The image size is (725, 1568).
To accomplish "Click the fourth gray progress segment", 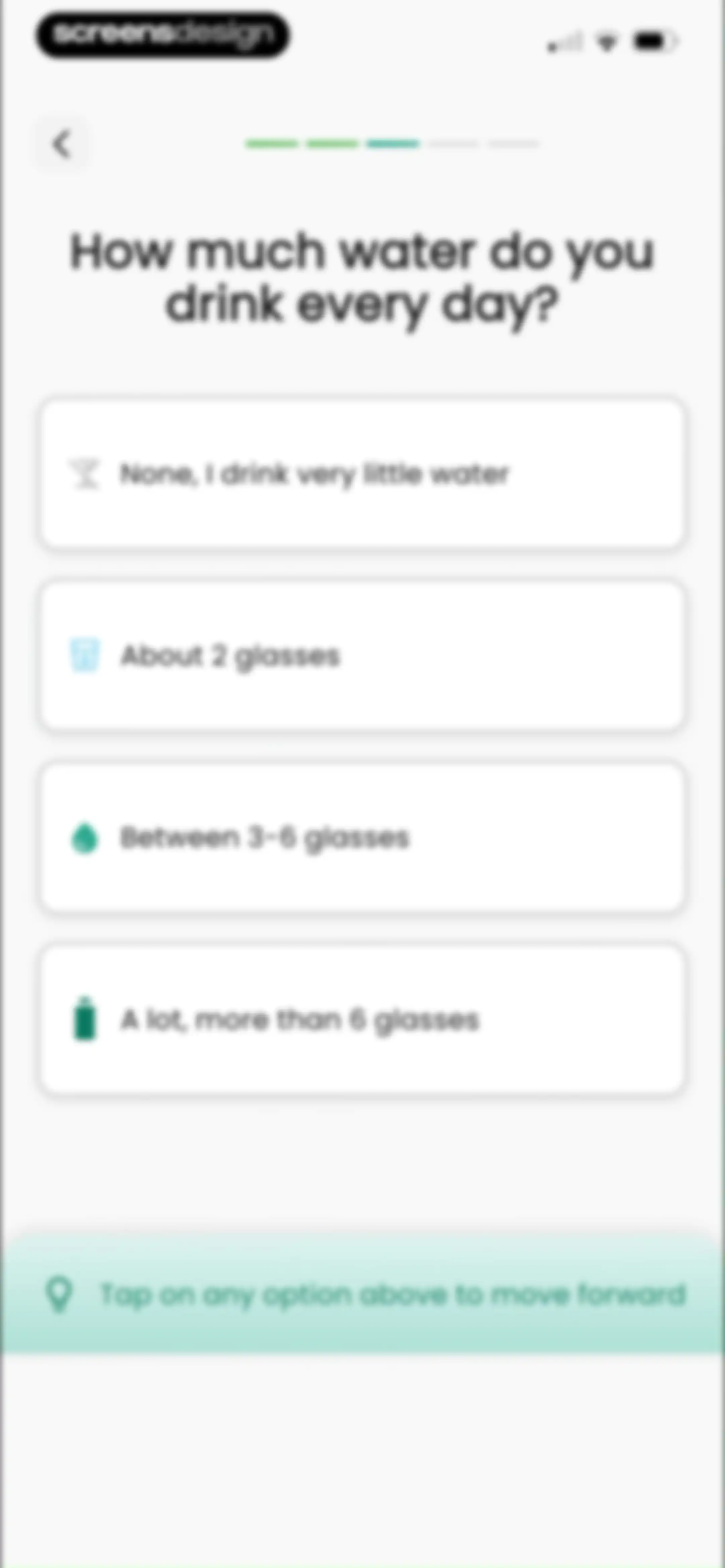I will [453, 144].
